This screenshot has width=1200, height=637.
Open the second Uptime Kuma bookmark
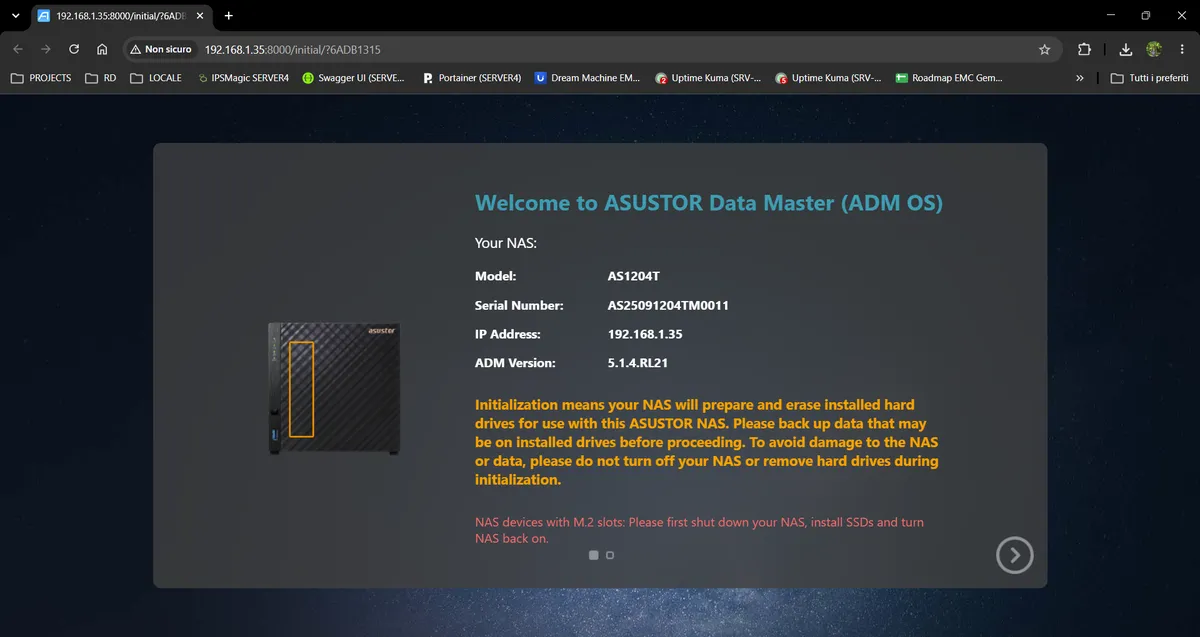coord(828,77)
